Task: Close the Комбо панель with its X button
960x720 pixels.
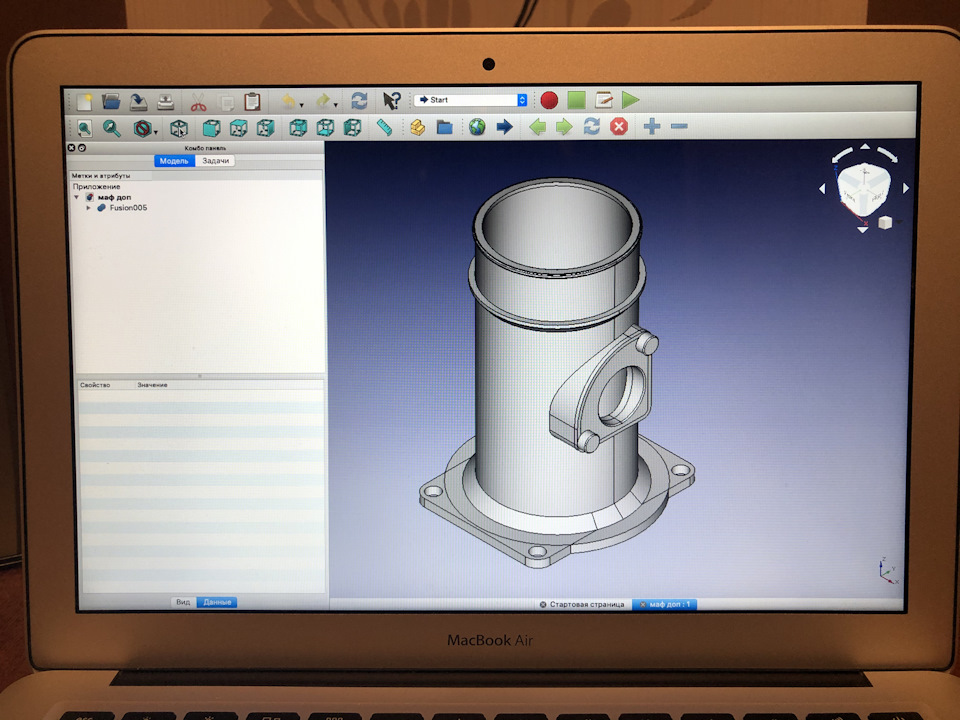Action: [x=71, y=148]
